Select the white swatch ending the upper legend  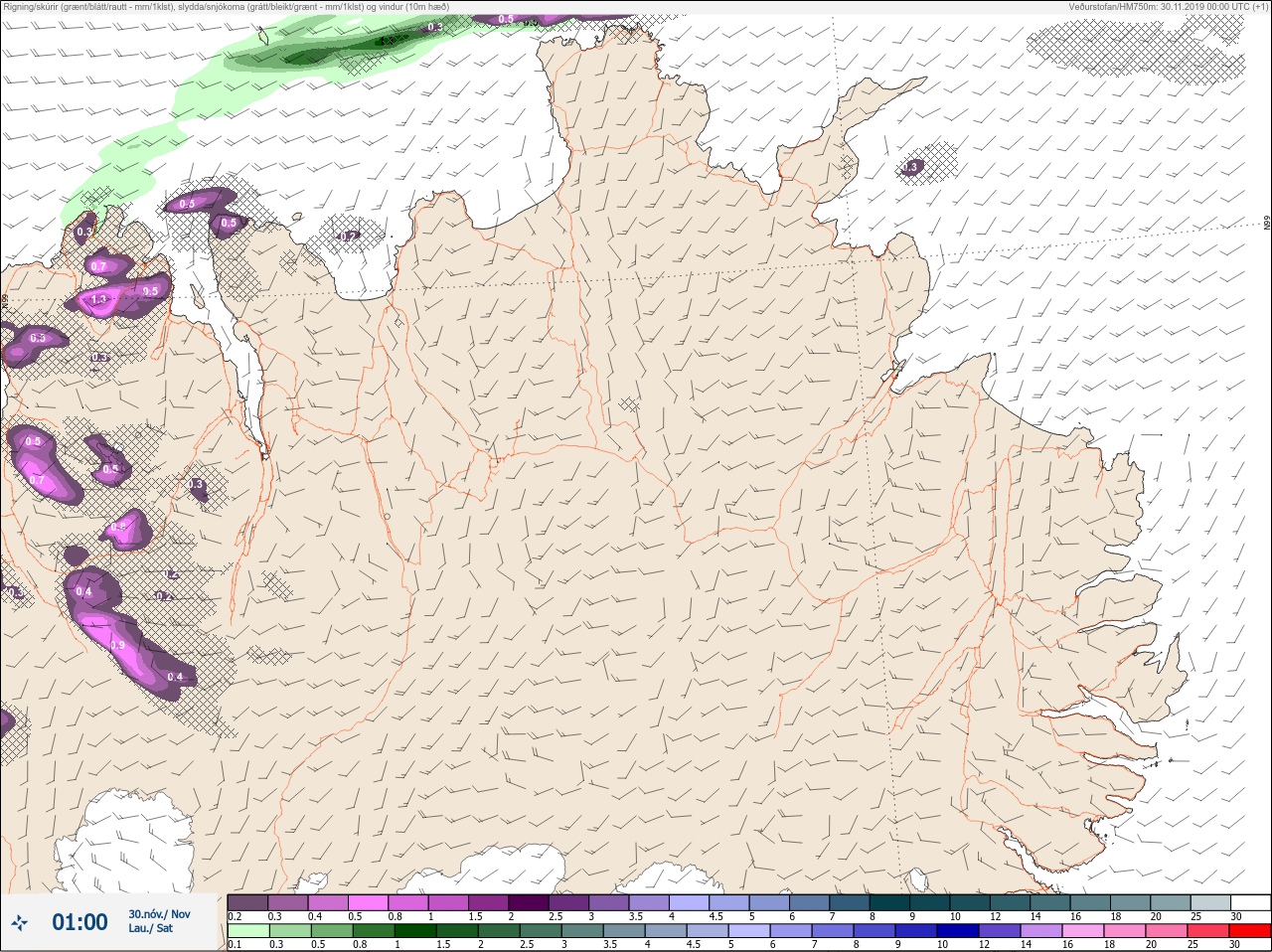click(x=1250, y=902)
